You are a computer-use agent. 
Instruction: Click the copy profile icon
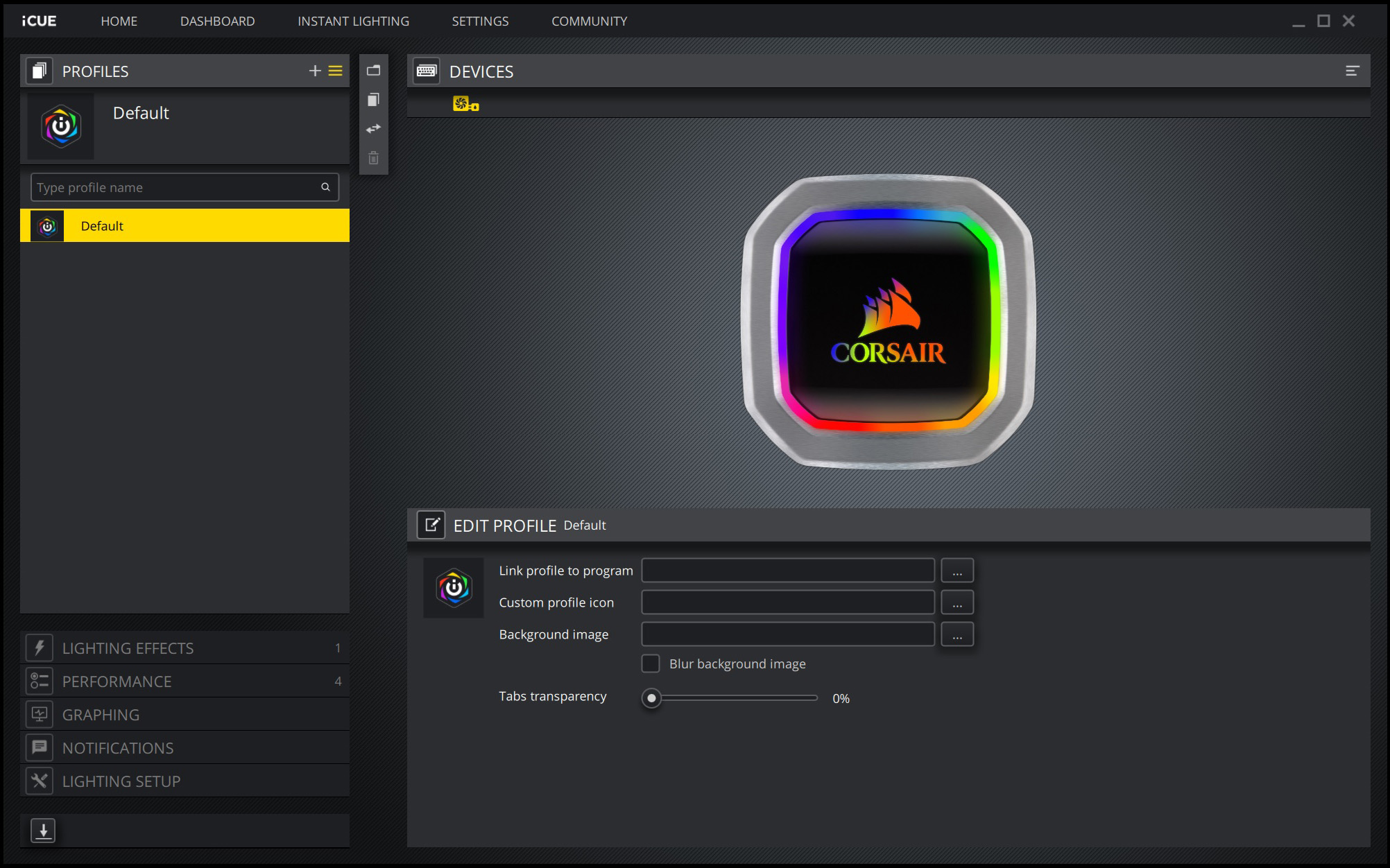(373, 100)
